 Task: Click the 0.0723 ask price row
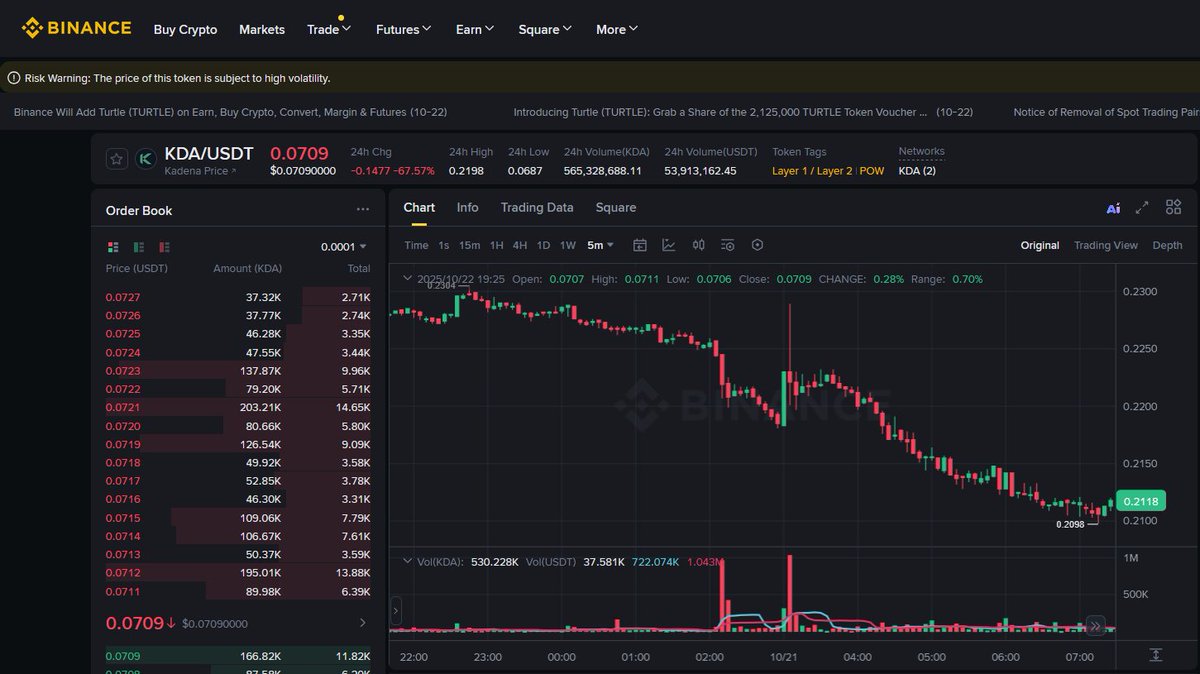tap(238, 371)
